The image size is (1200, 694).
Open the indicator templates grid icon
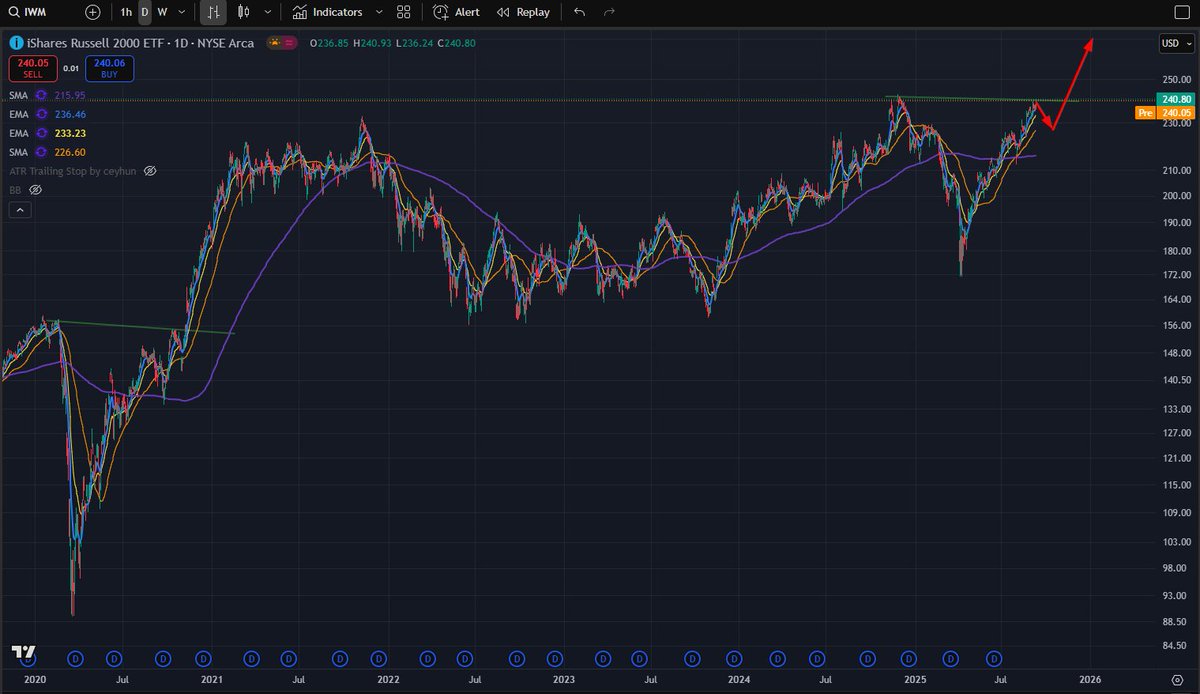click(x=403, y=12)
